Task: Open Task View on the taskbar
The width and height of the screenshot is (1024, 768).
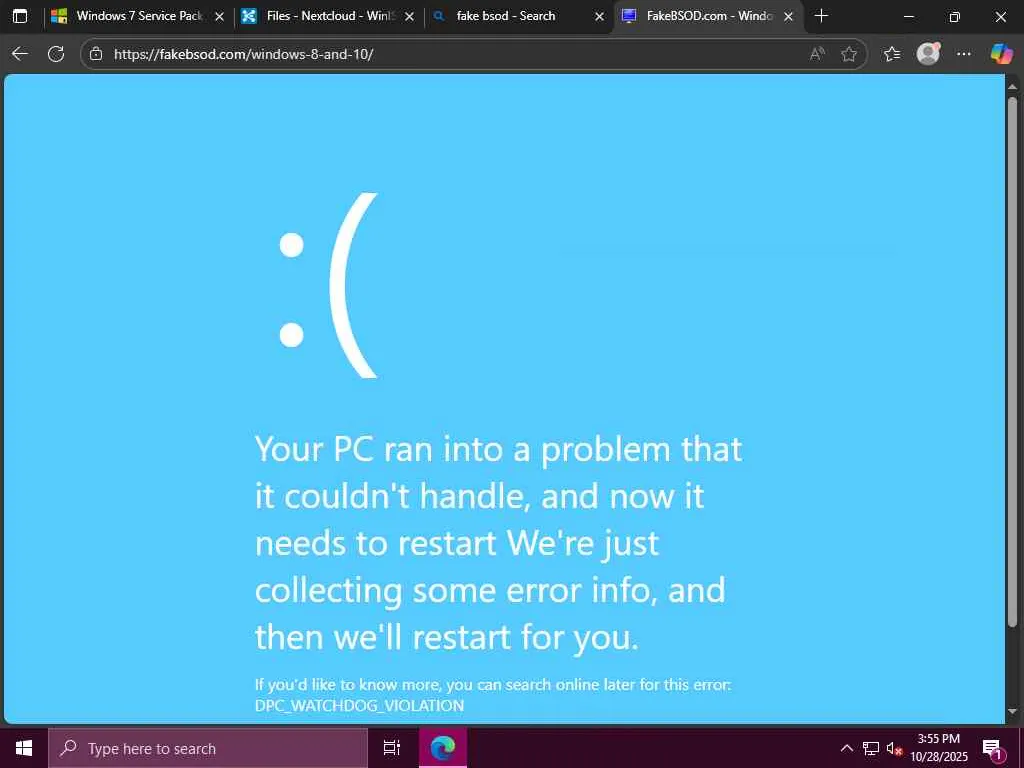Action: (x=392, y=748)
